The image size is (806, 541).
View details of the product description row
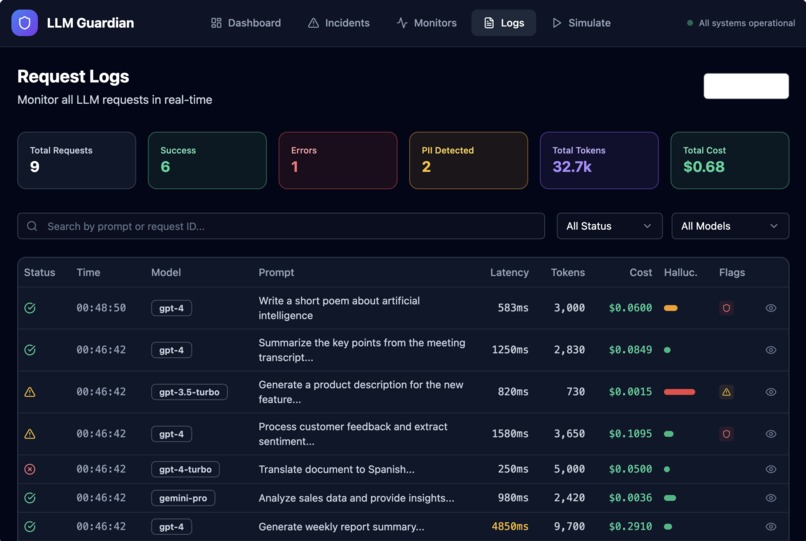[771, 392]
